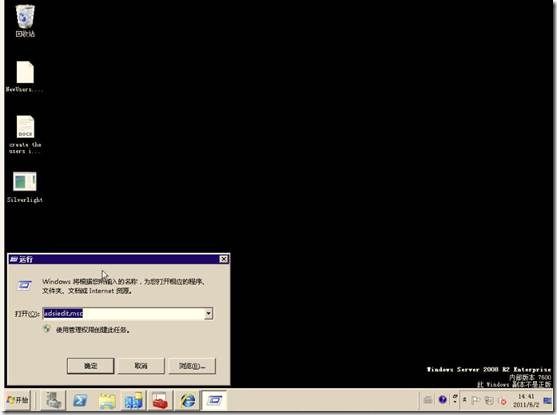Click the network tray icon

[489, 400]
